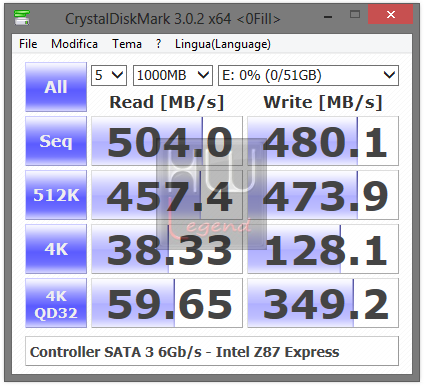This screenshot has width=424, height=388.
Task: Minimize the CrystalDiskMark window
Action: pos(328,15)
